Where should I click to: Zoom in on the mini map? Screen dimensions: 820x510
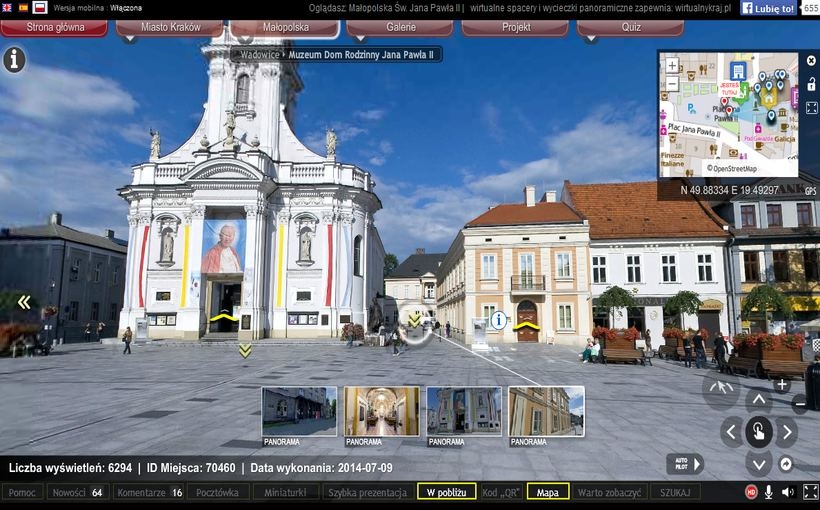coord(672,65)
